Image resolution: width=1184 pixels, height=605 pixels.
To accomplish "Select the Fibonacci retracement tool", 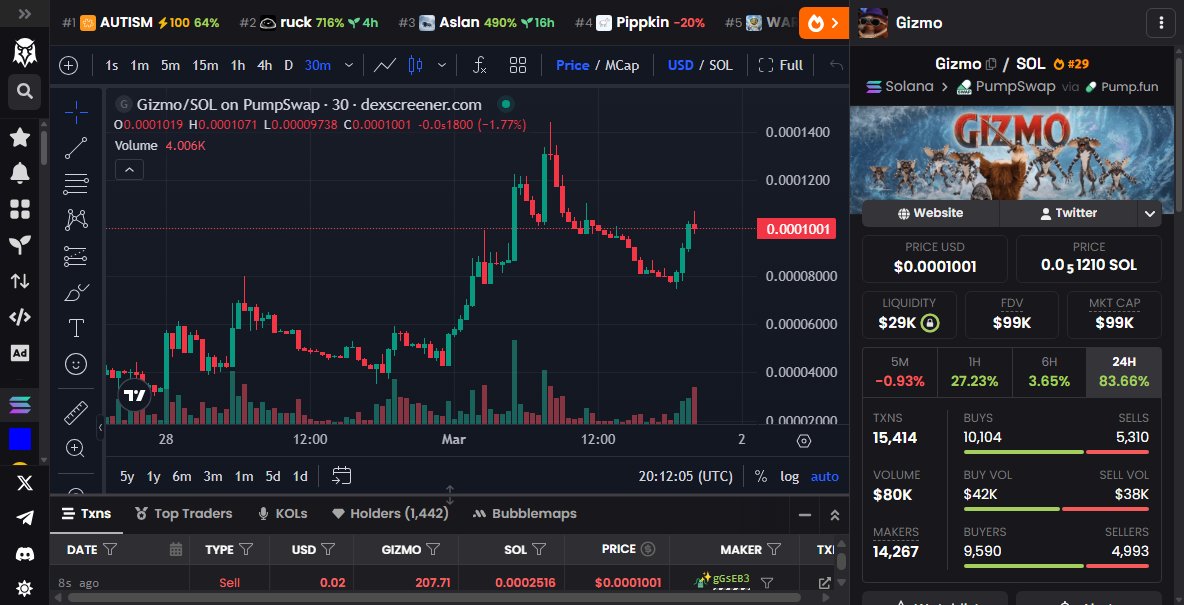I will pyautogui.click(x=76, y=184).
